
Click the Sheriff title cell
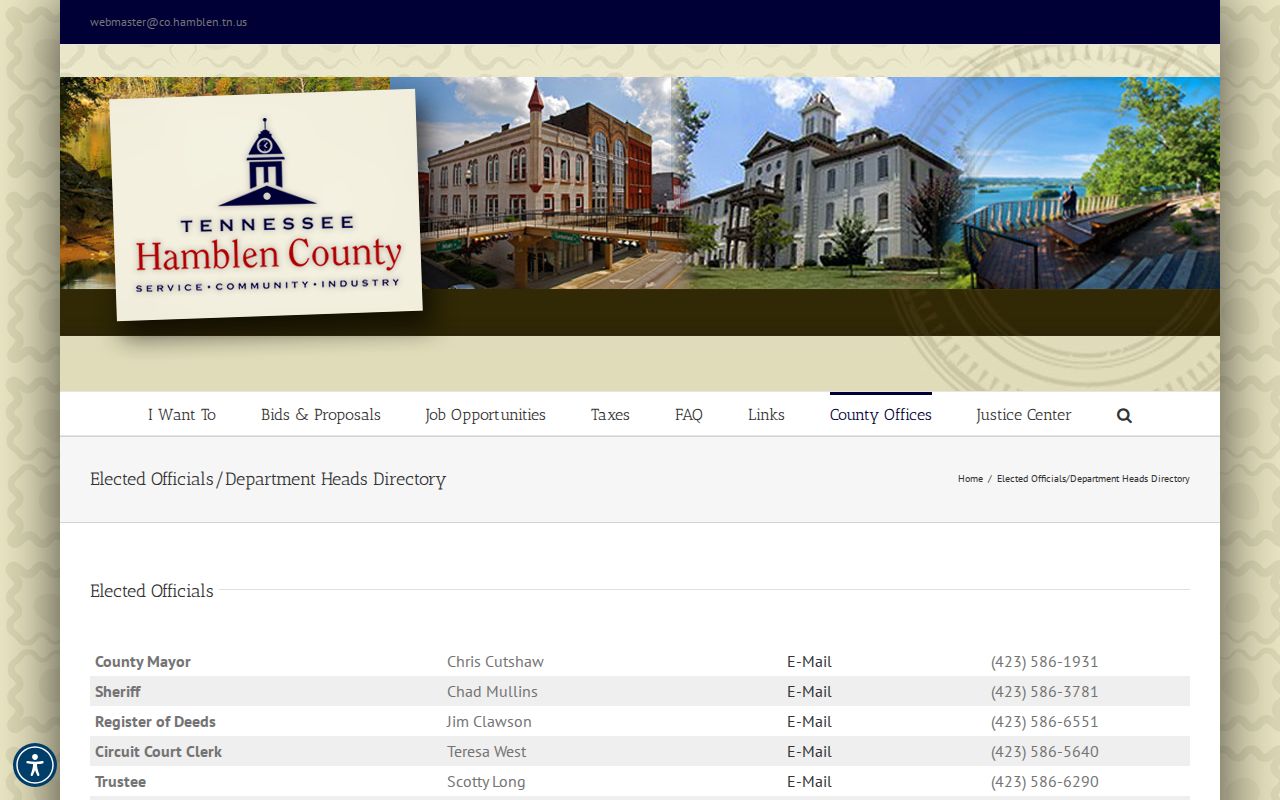click(118, 691)
